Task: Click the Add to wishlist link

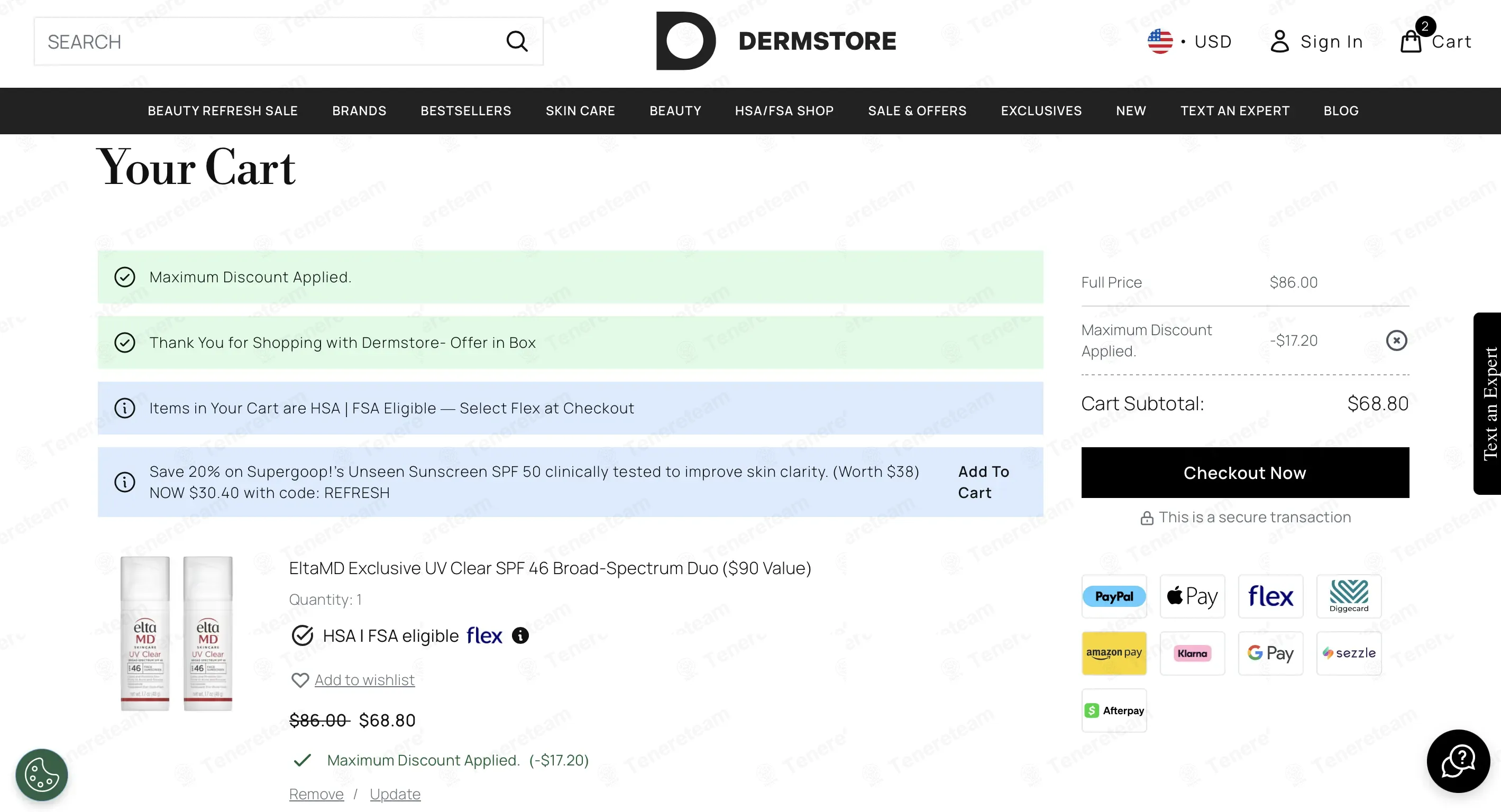Action: click(x=364, y=680)
